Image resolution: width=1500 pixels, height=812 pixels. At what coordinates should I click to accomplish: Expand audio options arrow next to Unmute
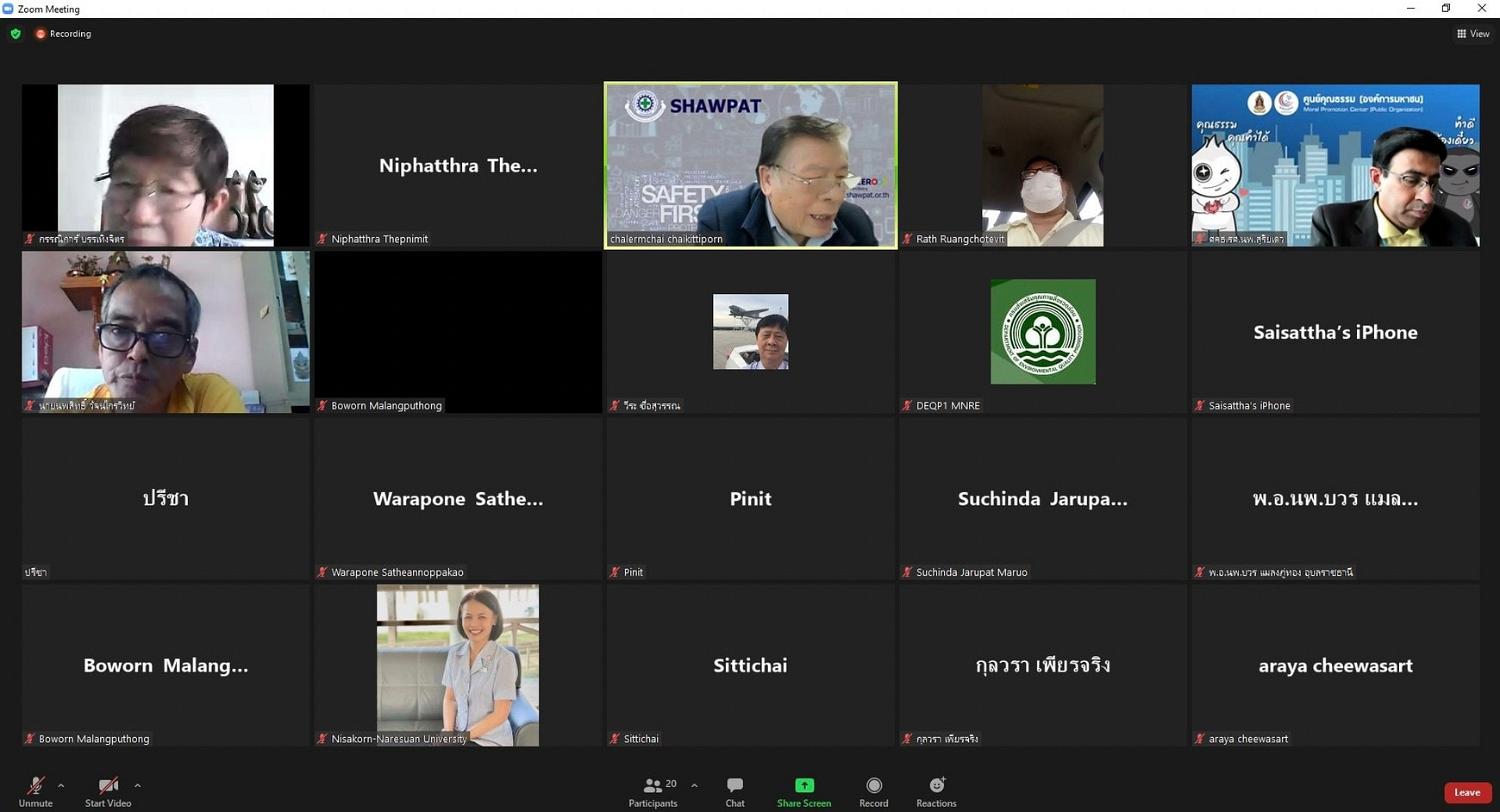(61, 785)
